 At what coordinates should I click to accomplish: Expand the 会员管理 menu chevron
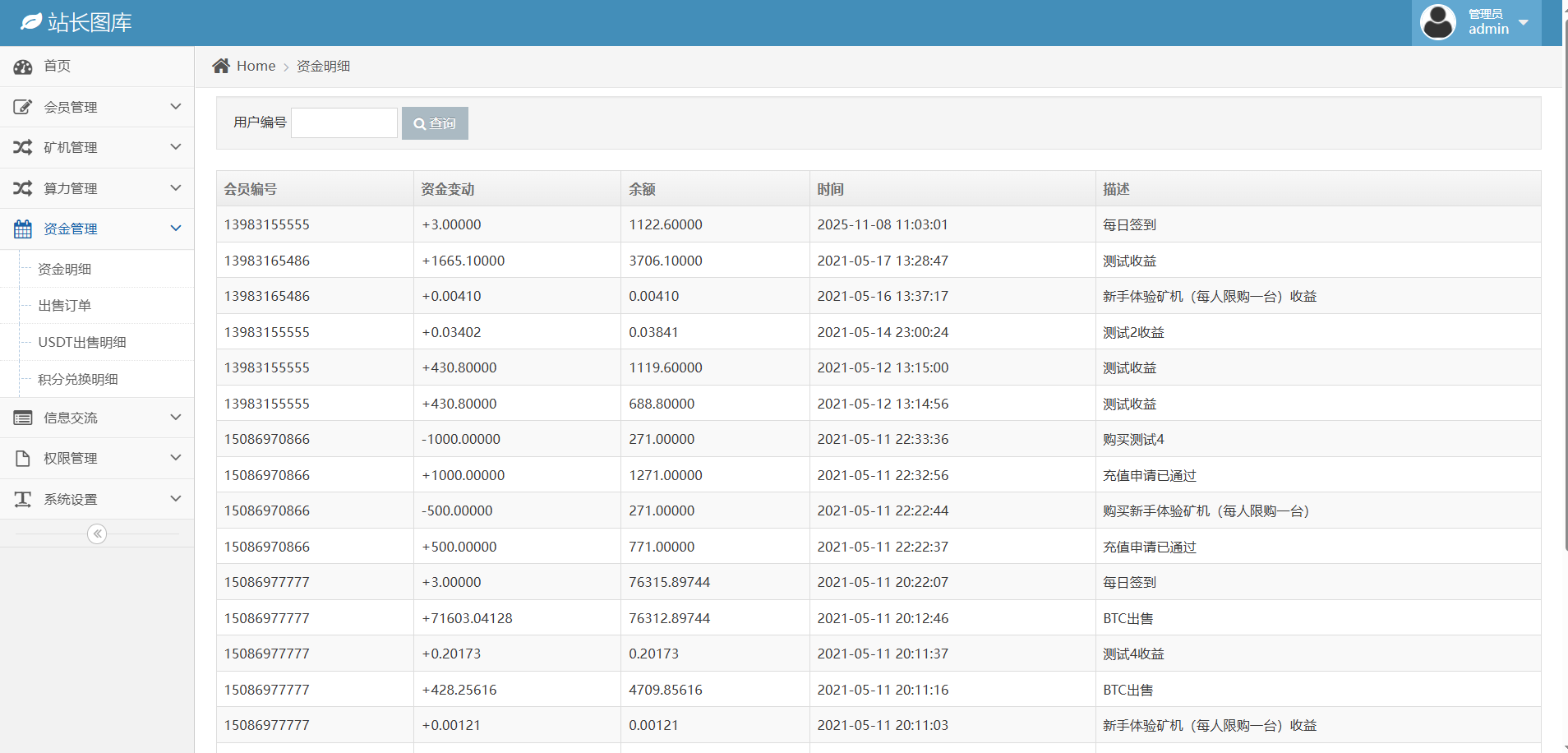[175, 107]
